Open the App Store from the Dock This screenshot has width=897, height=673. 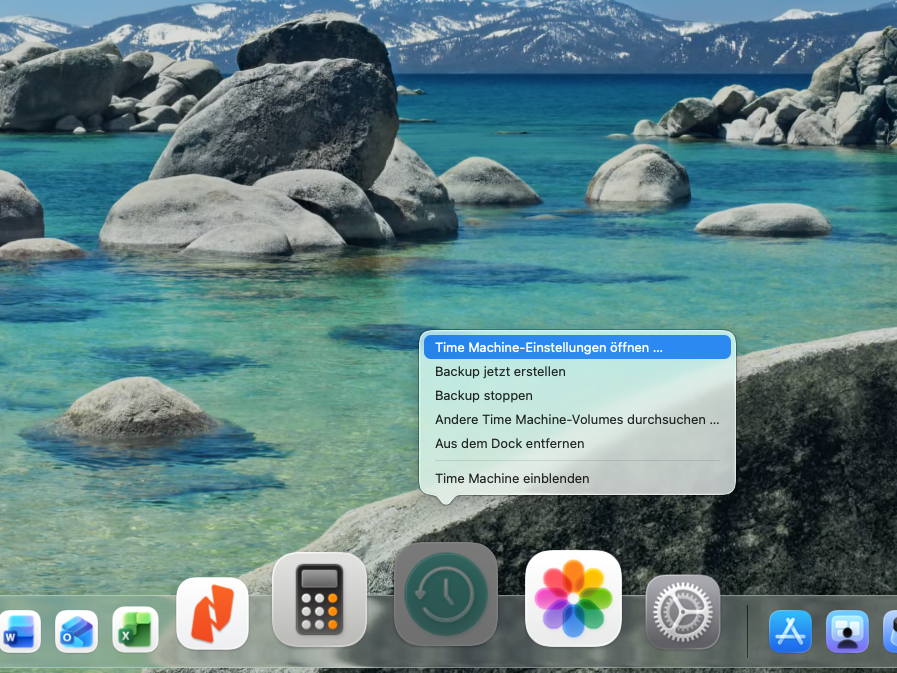(790, 631)
